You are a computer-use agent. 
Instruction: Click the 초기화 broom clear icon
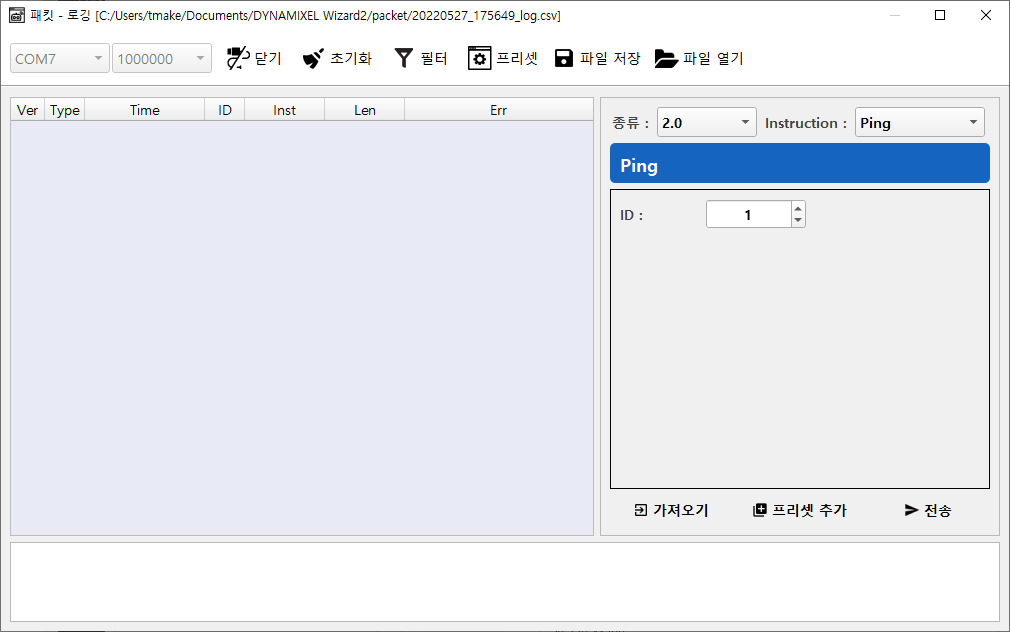point(314,58)
